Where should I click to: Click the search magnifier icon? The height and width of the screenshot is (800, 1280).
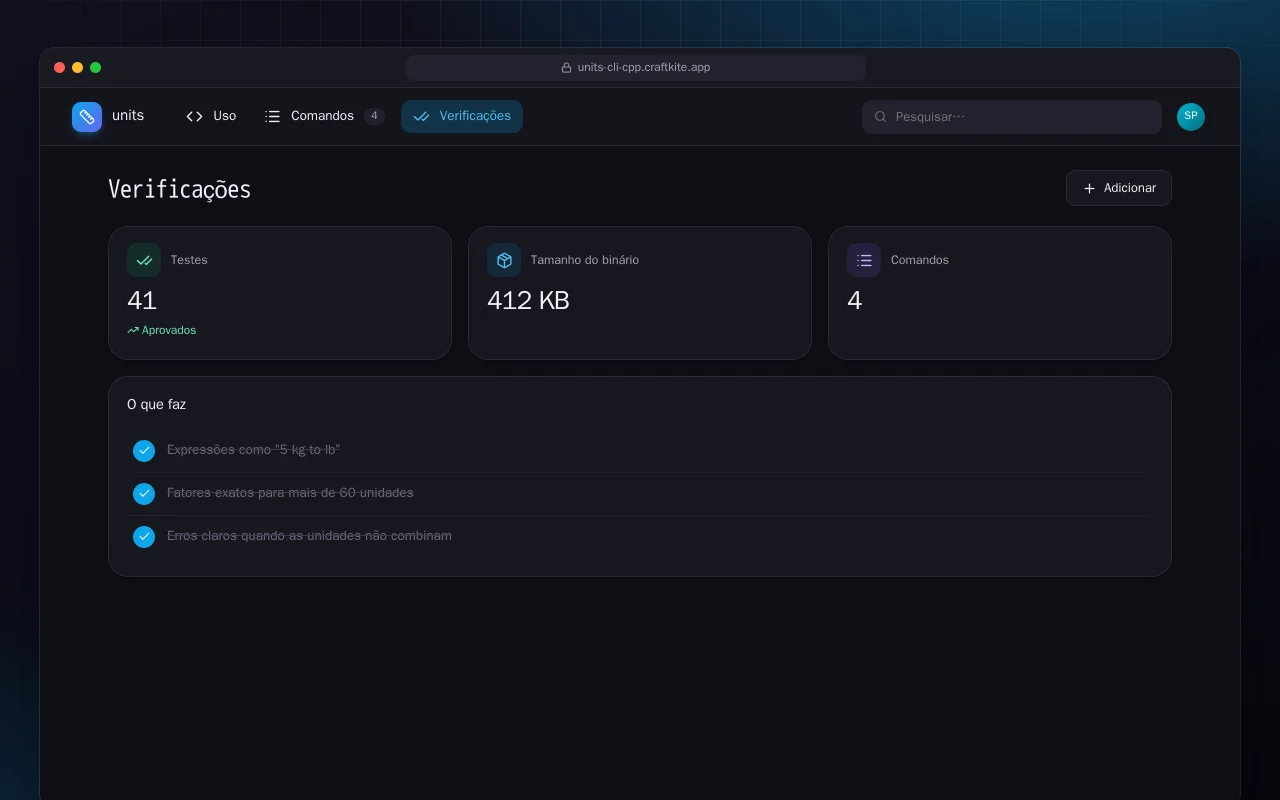pos(881,117)
